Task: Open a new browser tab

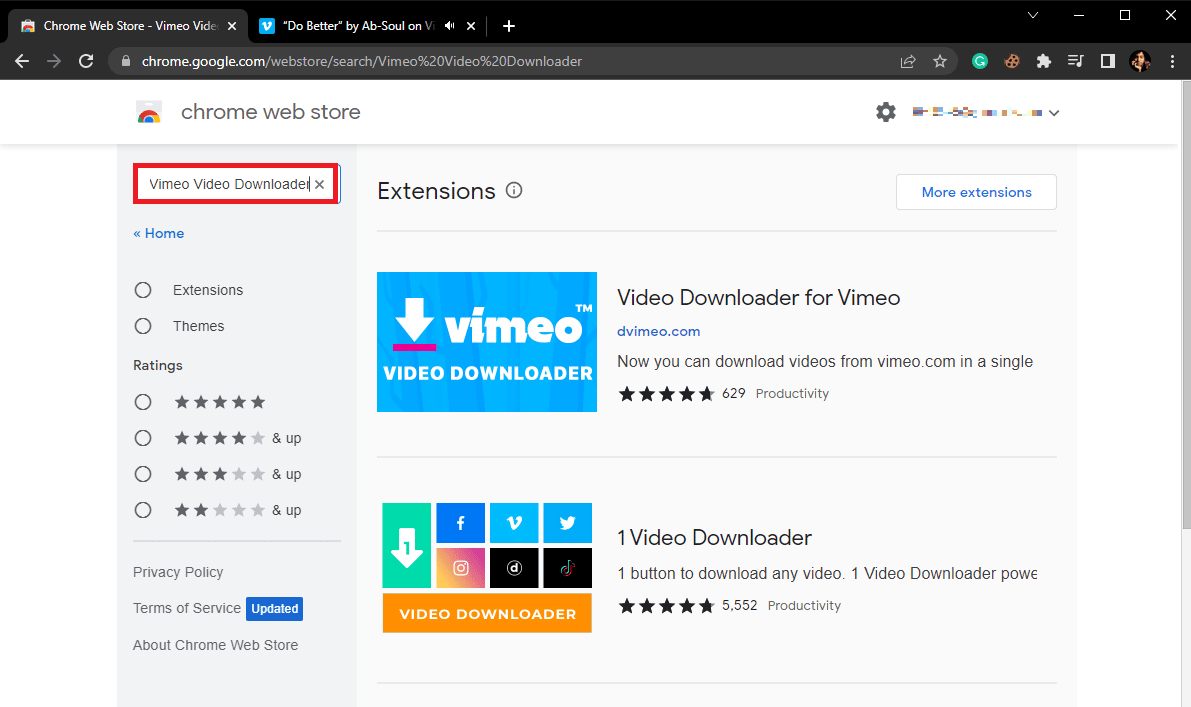Action: coord(509,26)
